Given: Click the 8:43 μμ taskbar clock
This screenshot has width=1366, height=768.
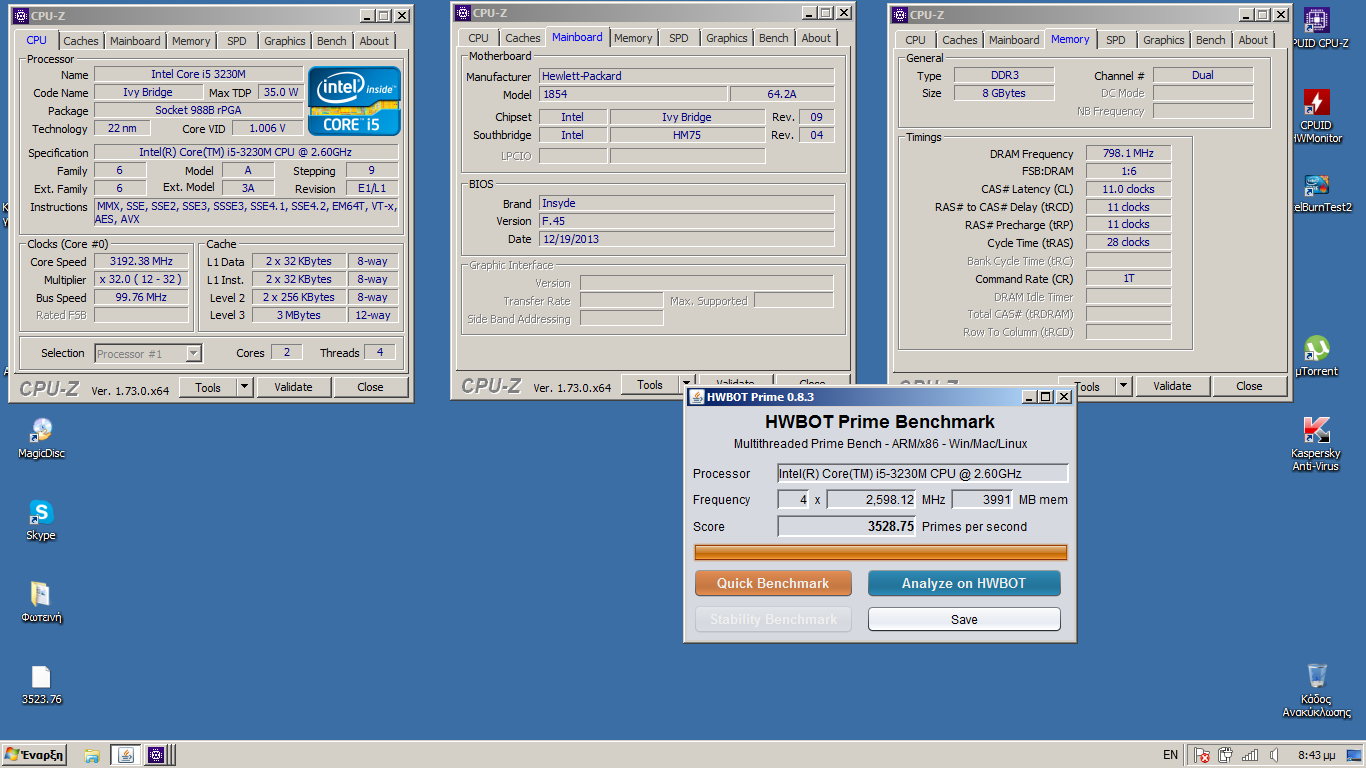Looking at the screenshot, I should pyautogui.click(x=1315, y=755).
